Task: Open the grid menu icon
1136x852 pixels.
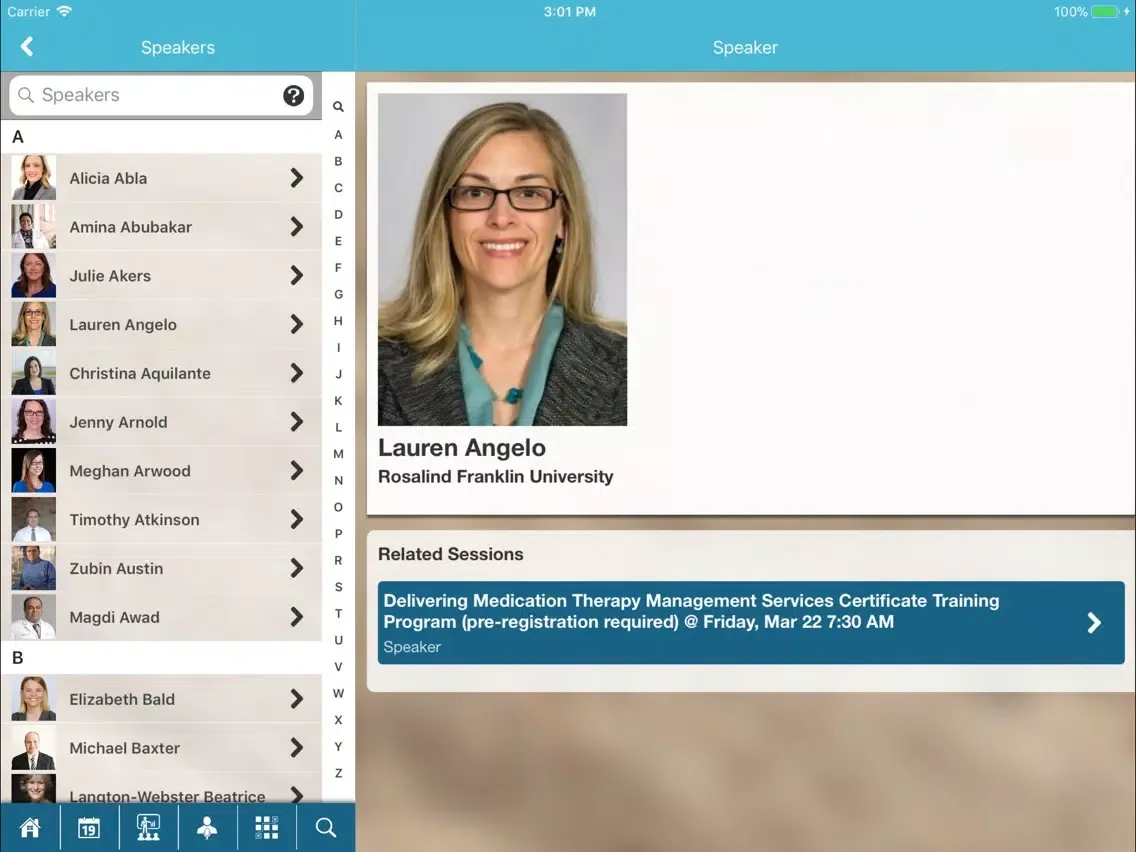Action: (x=267, y=827)
